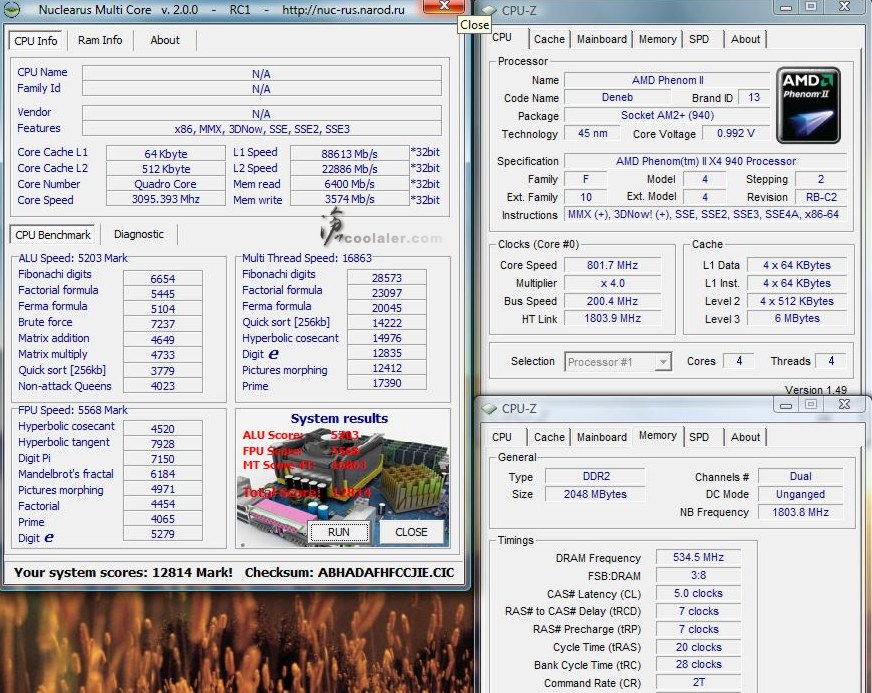Click the Level 3 cache value 6 MBytes
The height and width of the screenshot is (693, 872).
pyautogui.click(x=797, y=318)
